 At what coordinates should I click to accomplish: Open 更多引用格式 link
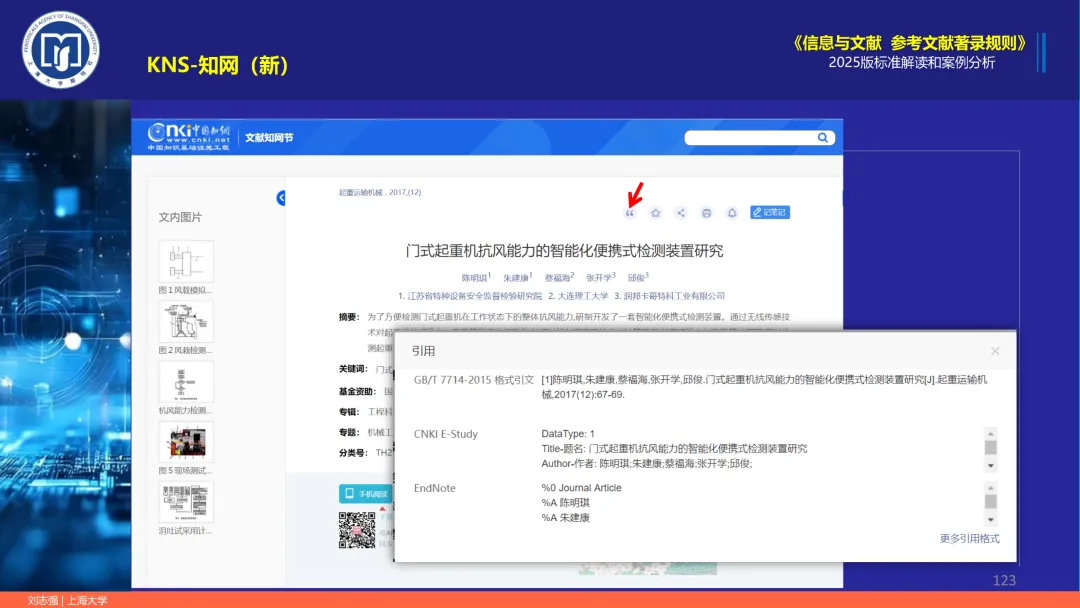(x=969, y=538)
